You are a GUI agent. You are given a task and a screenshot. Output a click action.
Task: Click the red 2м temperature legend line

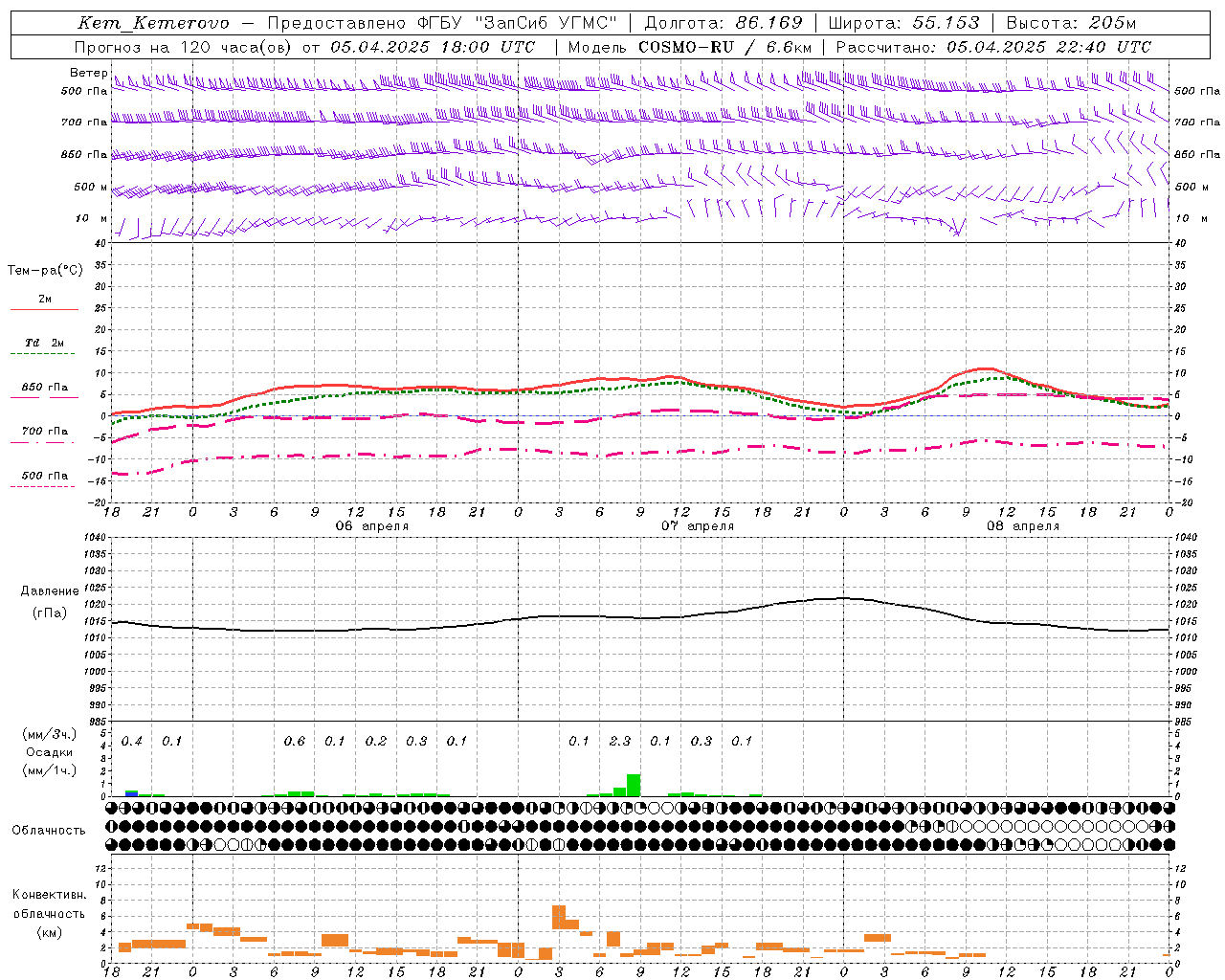click(44, 310)
